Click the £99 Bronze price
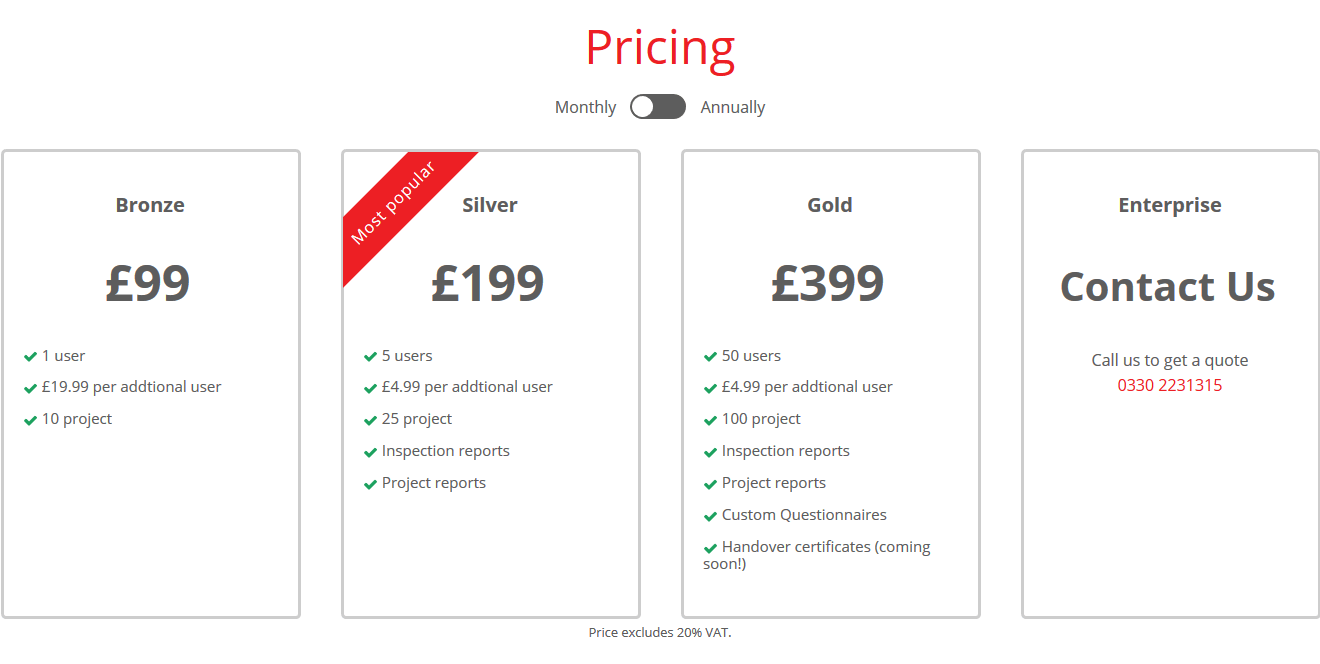 (148, 284)
